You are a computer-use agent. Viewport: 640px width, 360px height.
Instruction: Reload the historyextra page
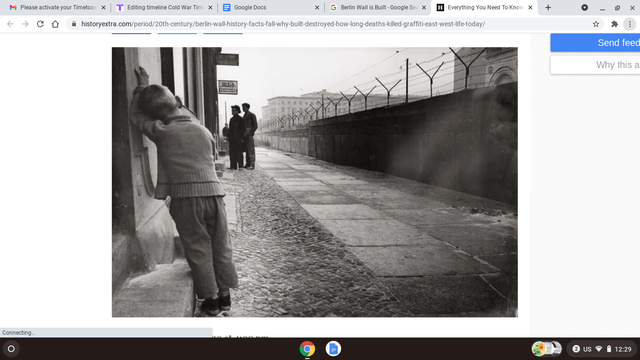(x=40, y=24)
